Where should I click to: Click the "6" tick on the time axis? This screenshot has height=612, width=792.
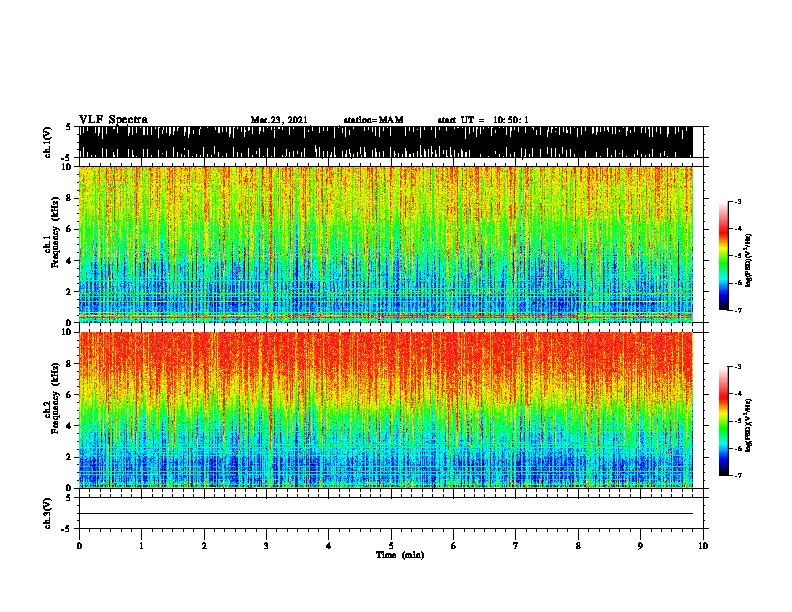pos(454,546)
